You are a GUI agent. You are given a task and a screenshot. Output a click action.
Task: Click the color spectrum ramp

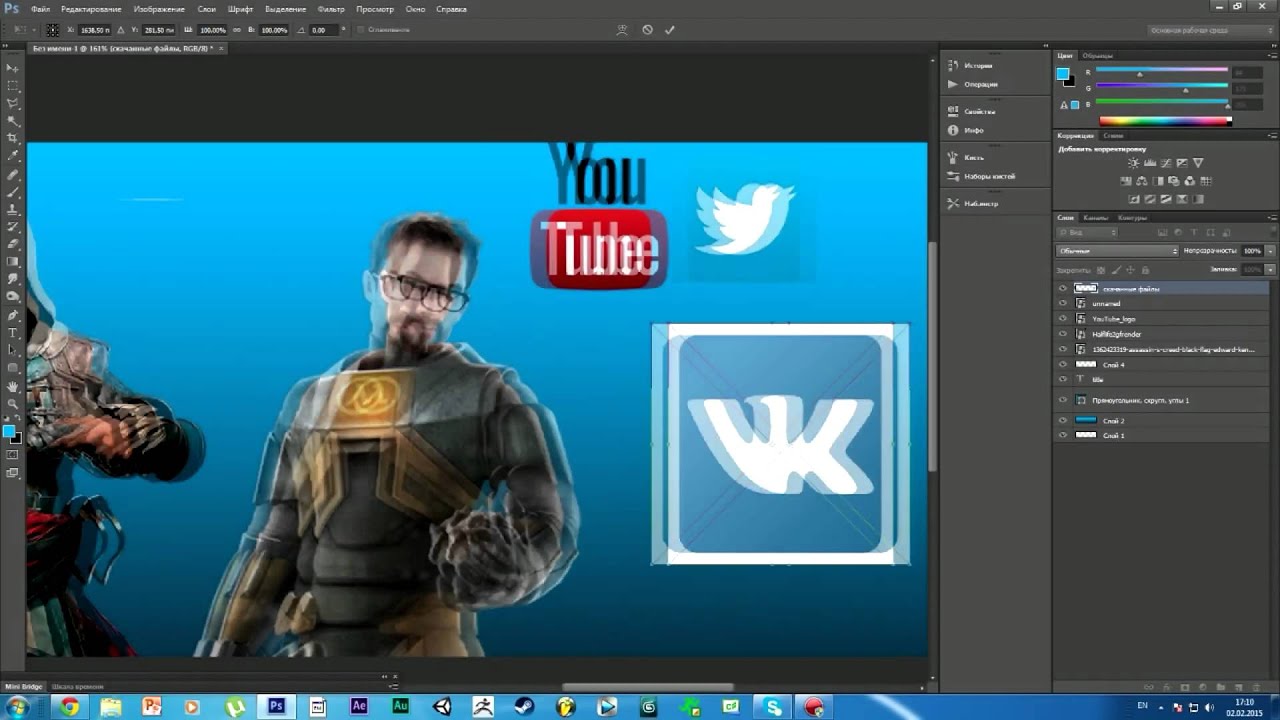[x=1165, y=121]
